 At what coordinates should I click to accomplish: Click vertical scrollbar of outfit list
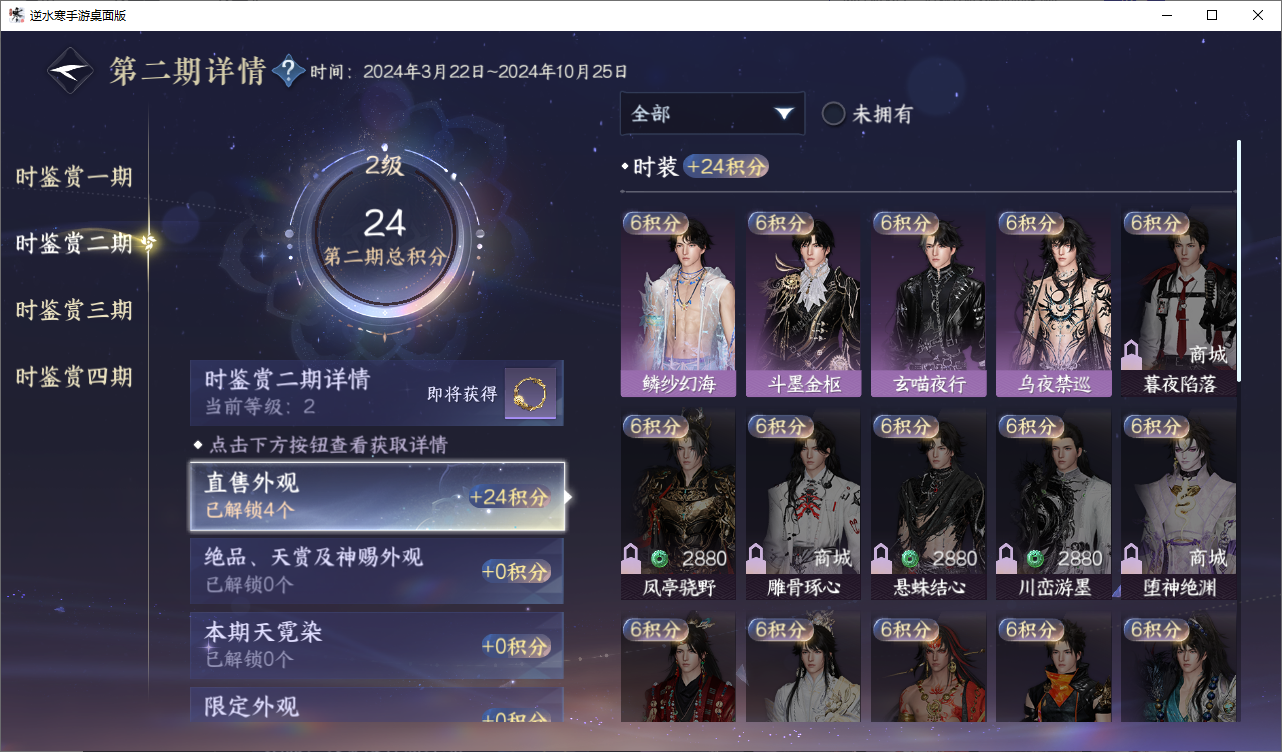coord(1239,260)
